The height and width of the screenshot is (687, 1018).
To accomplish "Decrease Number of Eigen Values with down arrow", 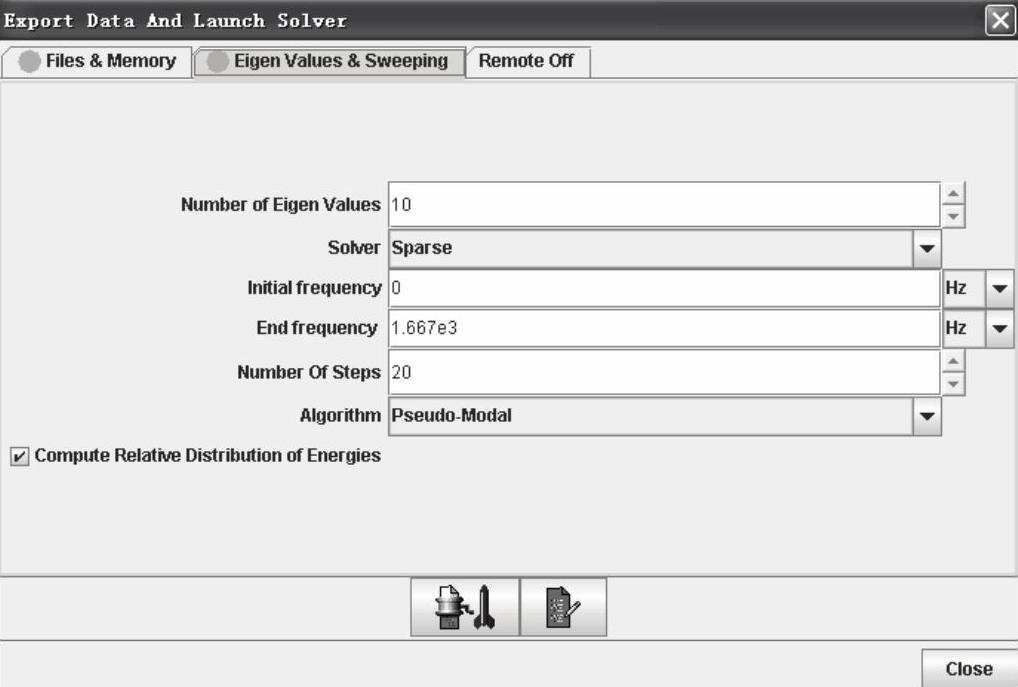I will point(954,216).
